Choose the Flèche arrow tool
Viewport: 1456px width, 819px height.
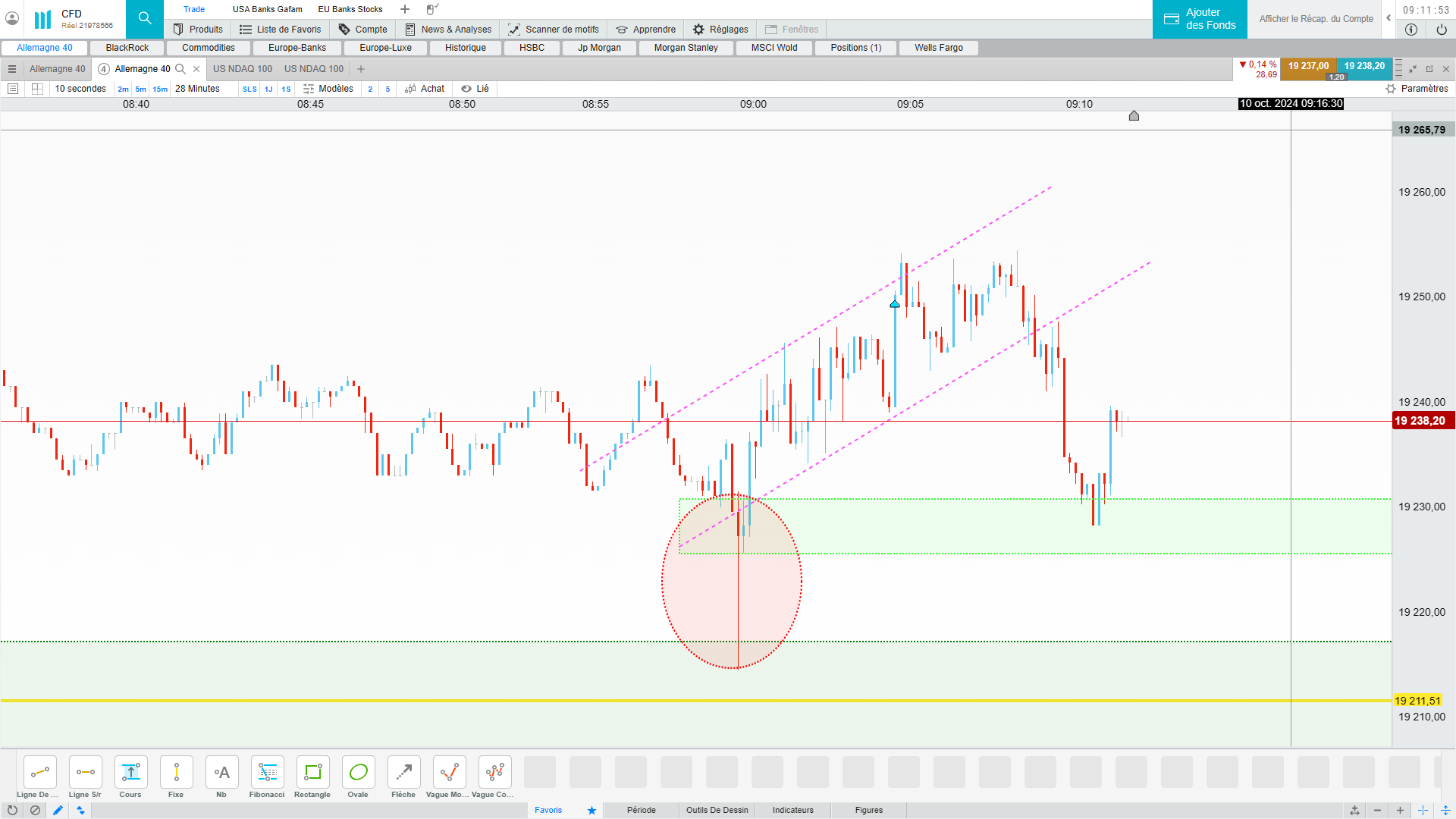point(403,773)
